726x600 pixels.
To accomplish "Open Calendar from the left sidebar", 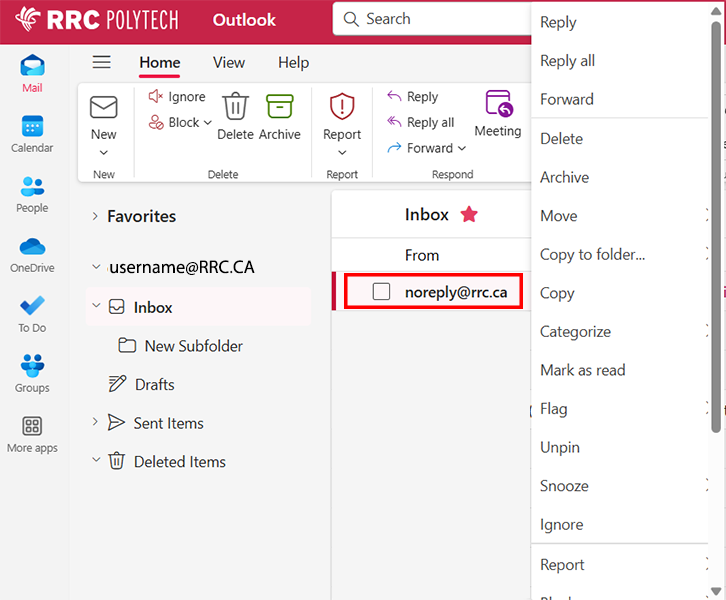I will coord(32,134).
